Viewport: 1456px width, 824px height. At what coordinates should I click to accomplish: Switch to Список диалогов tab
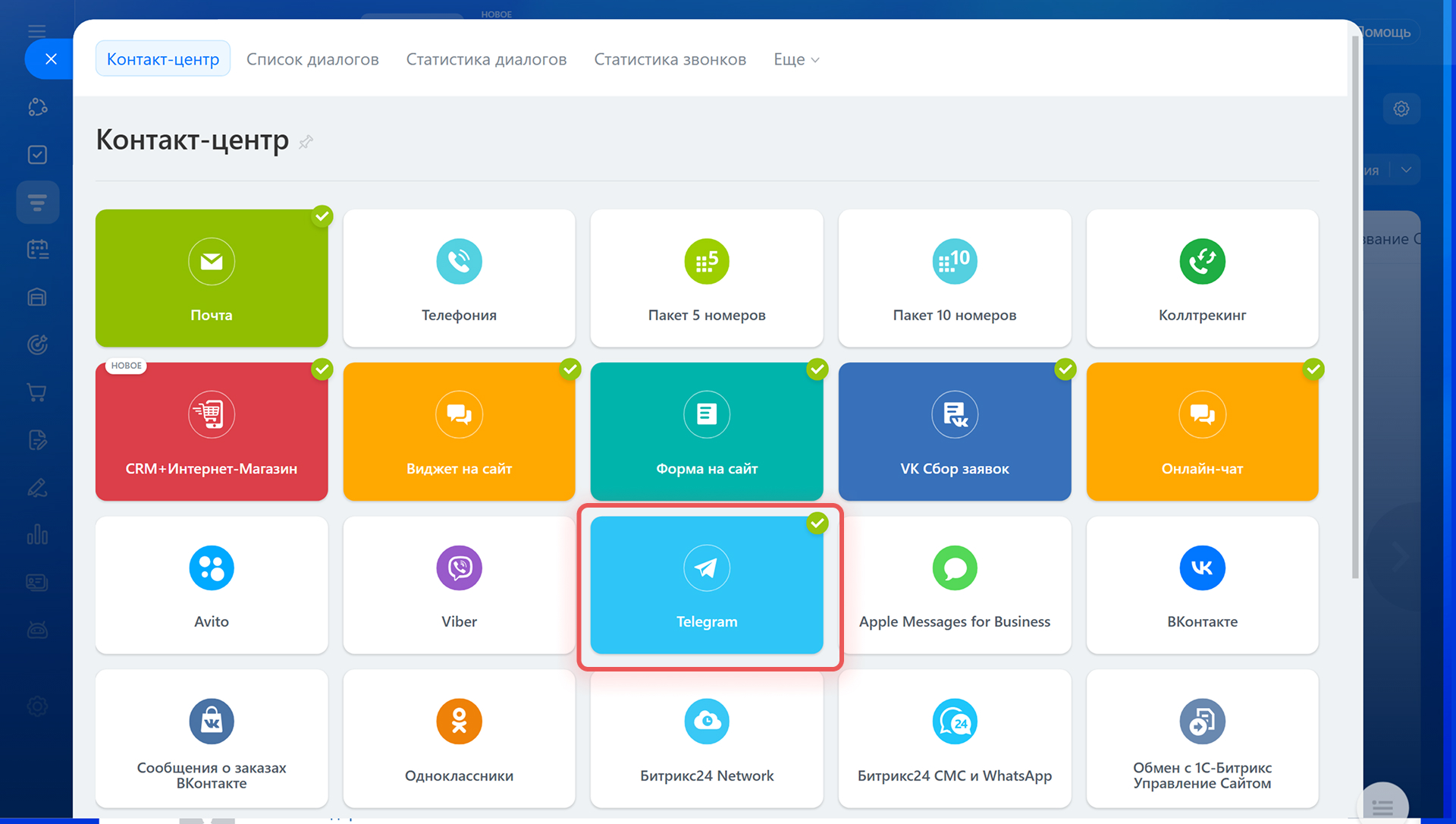[x=312, y=59]
